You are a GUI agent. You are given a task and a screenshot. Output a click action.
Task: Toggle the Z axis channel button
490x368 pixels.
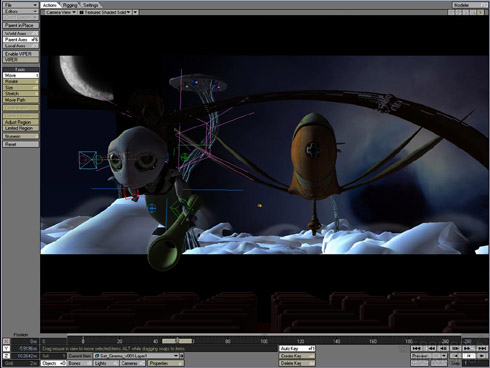[6, 356]
